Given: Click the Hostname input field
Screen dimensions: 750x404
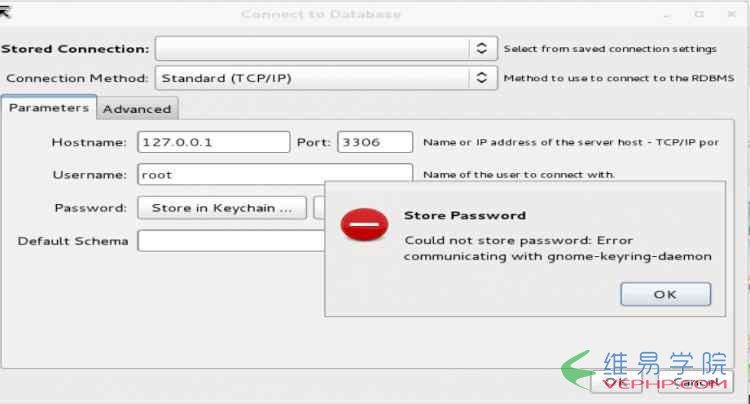Looking at the screenshot, I should click(213, 142).
